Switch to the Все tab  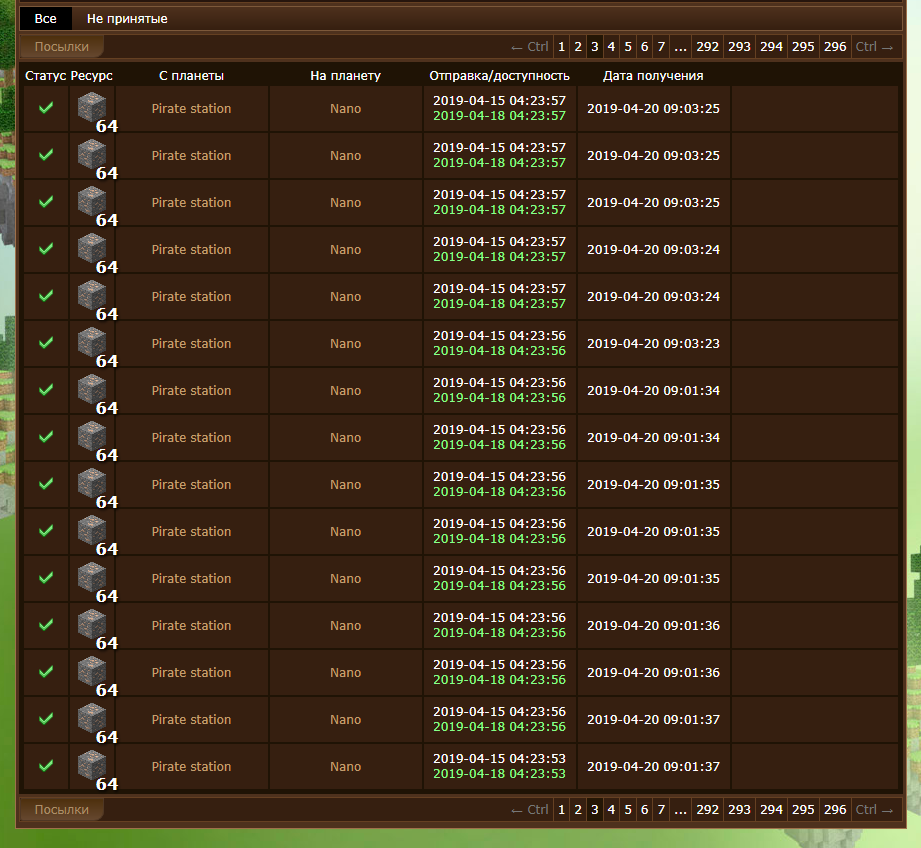tap(46, 19)
